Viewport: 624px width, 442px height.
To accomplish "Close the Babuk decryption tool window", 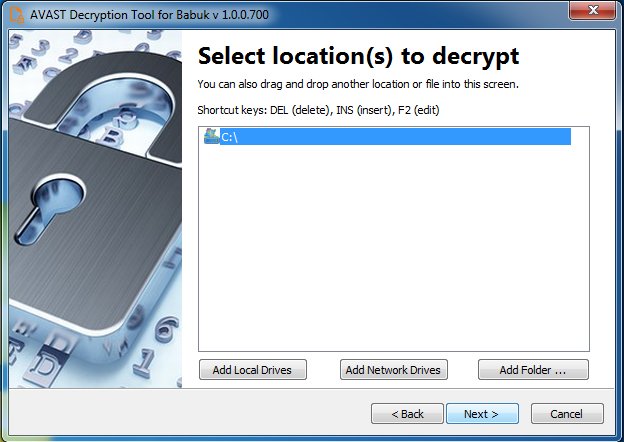I will tap(593, 10).
